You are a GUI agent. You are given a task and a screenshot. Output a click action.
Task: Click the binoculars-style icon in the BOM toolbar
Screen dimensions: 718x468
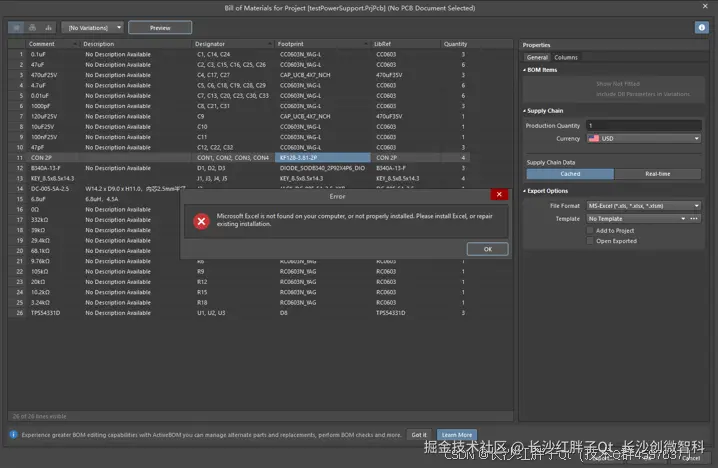pyautogui.click(x=33, y=27)
